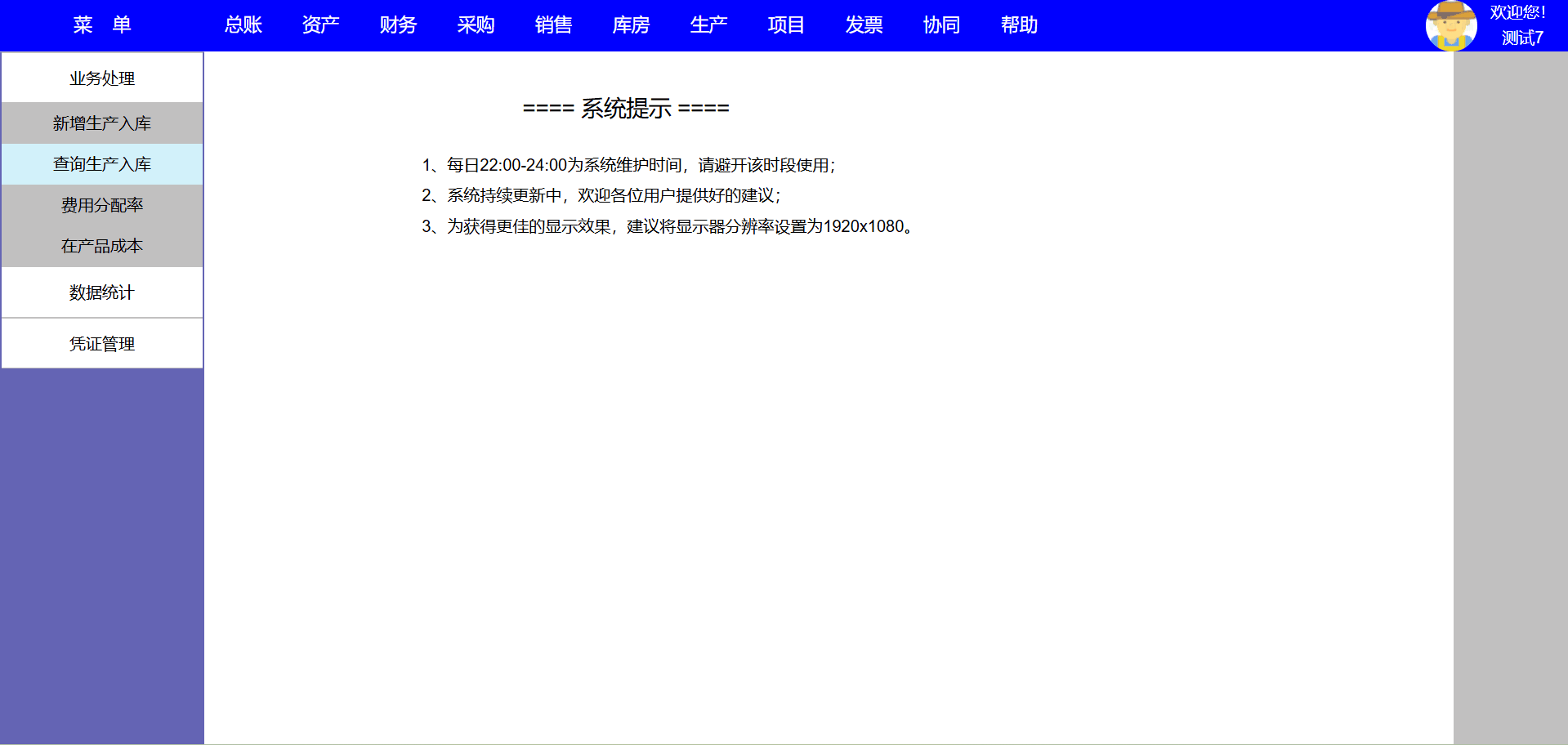Select 查询生产入库 in sidebar

click(102, 164)
